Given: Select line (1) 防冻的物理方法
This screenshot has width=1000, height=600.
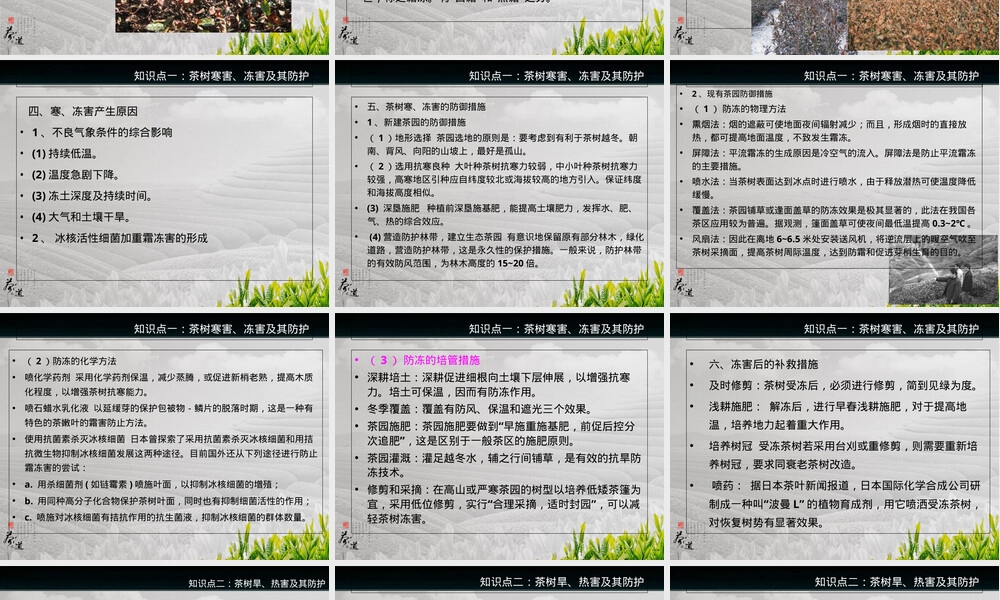Looking at the screenshot, I should pos(739,109).
